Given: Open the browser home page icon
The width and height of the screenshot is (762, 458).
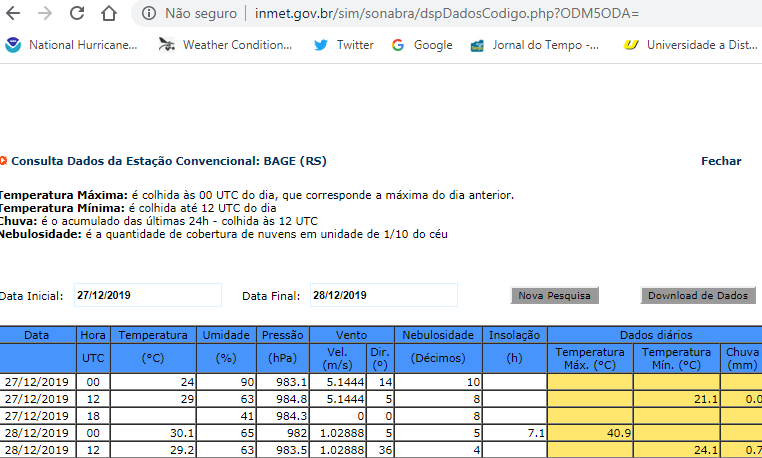Looking at the screenshot, I should tap(108, 13).
